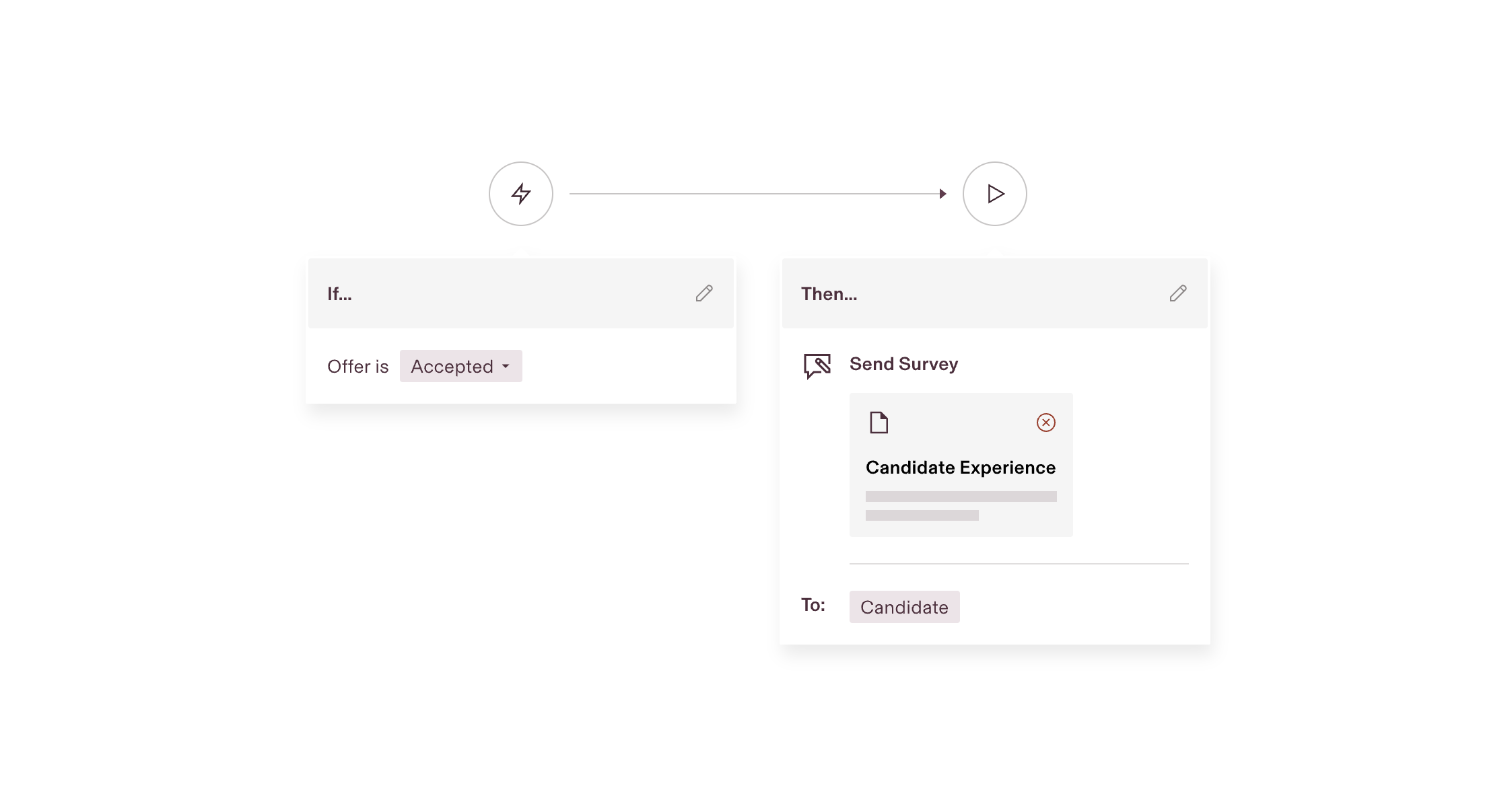Screen dimensions: 1512x802
Task: Click the Send Survey label
Action: [x=903, y=364]
